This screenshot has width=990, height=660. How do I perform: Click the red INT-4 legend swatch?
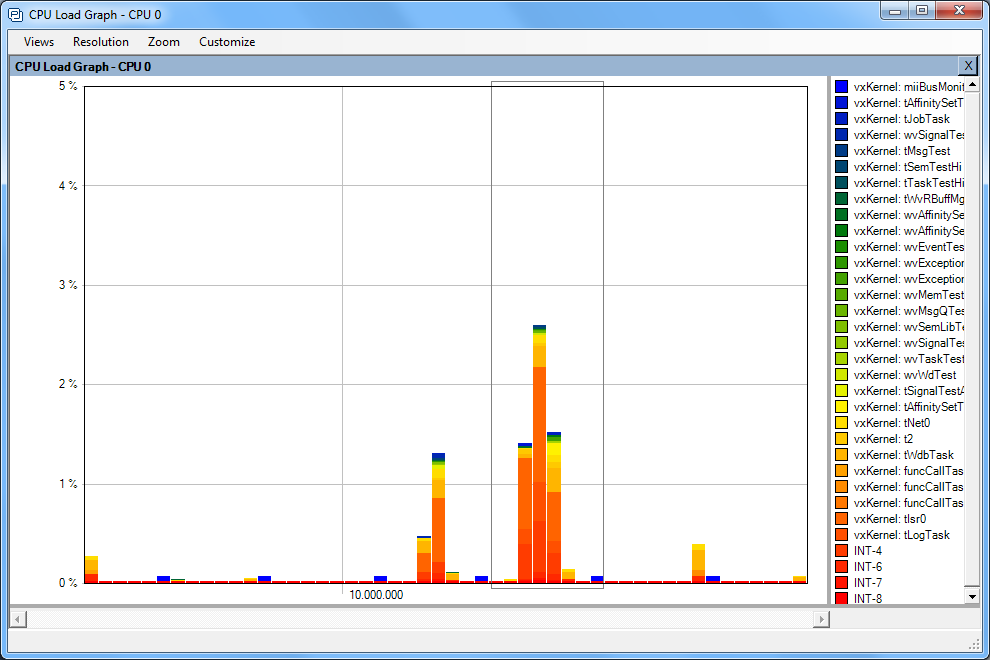click(841, 551)
